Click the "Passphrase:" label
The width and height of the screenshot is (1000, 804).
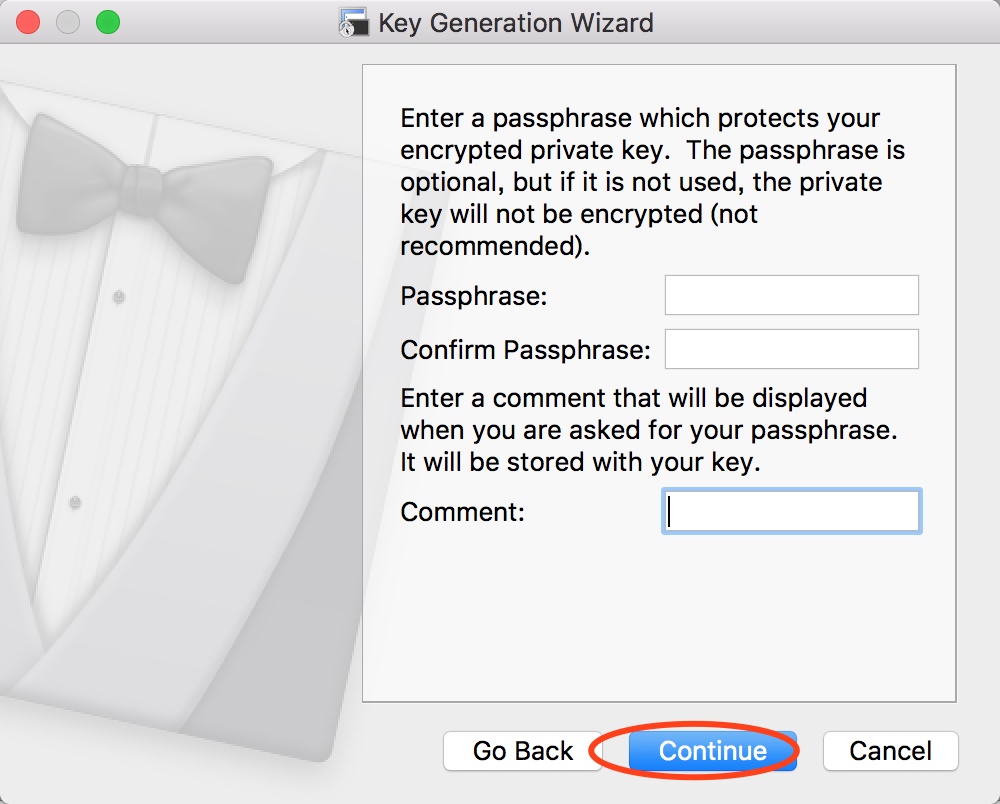(x=474, y=296)
